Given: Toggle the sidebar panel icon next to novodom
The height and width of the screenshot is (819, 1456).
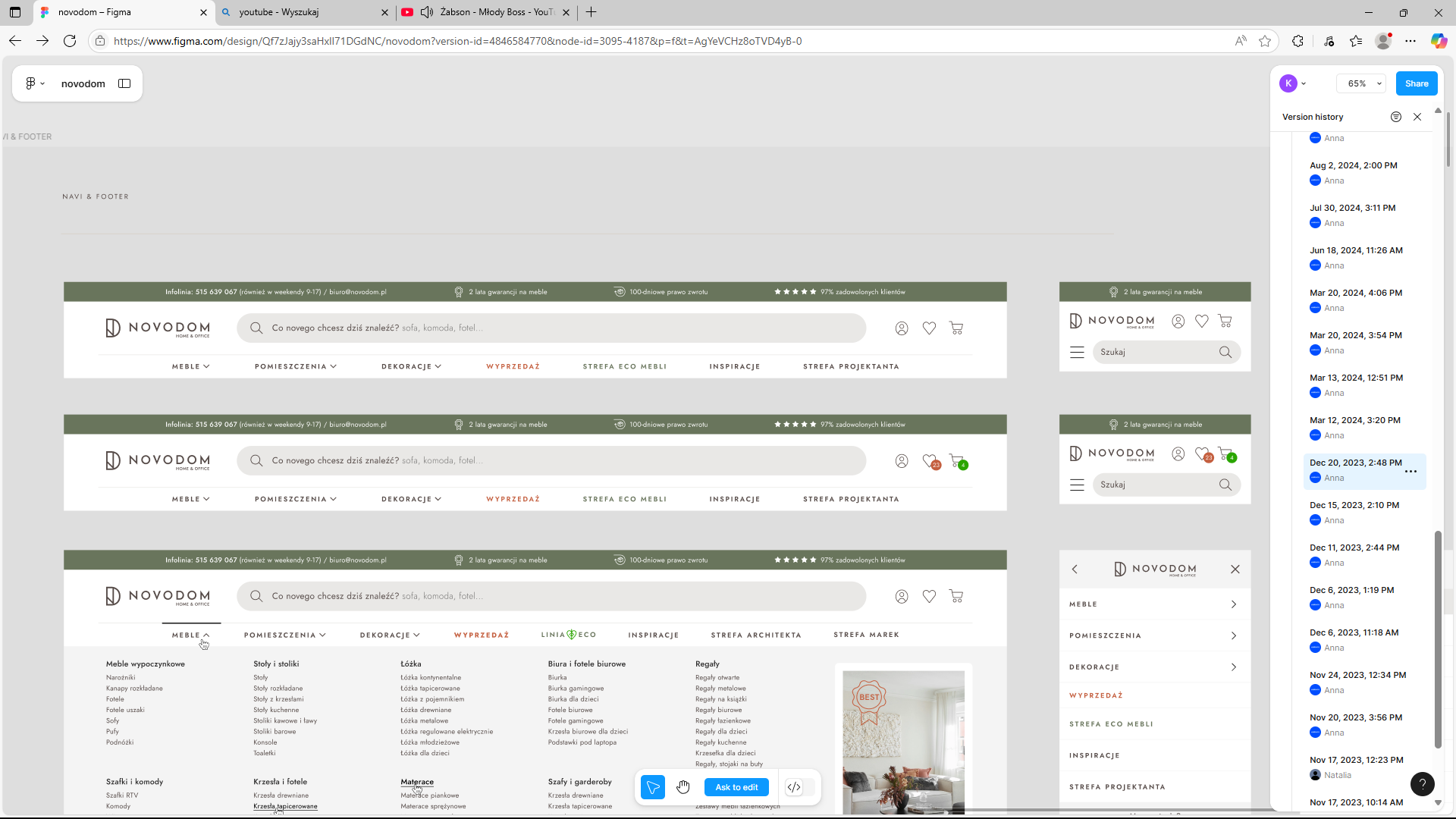Looking at the screenshot, I should 124,83.
